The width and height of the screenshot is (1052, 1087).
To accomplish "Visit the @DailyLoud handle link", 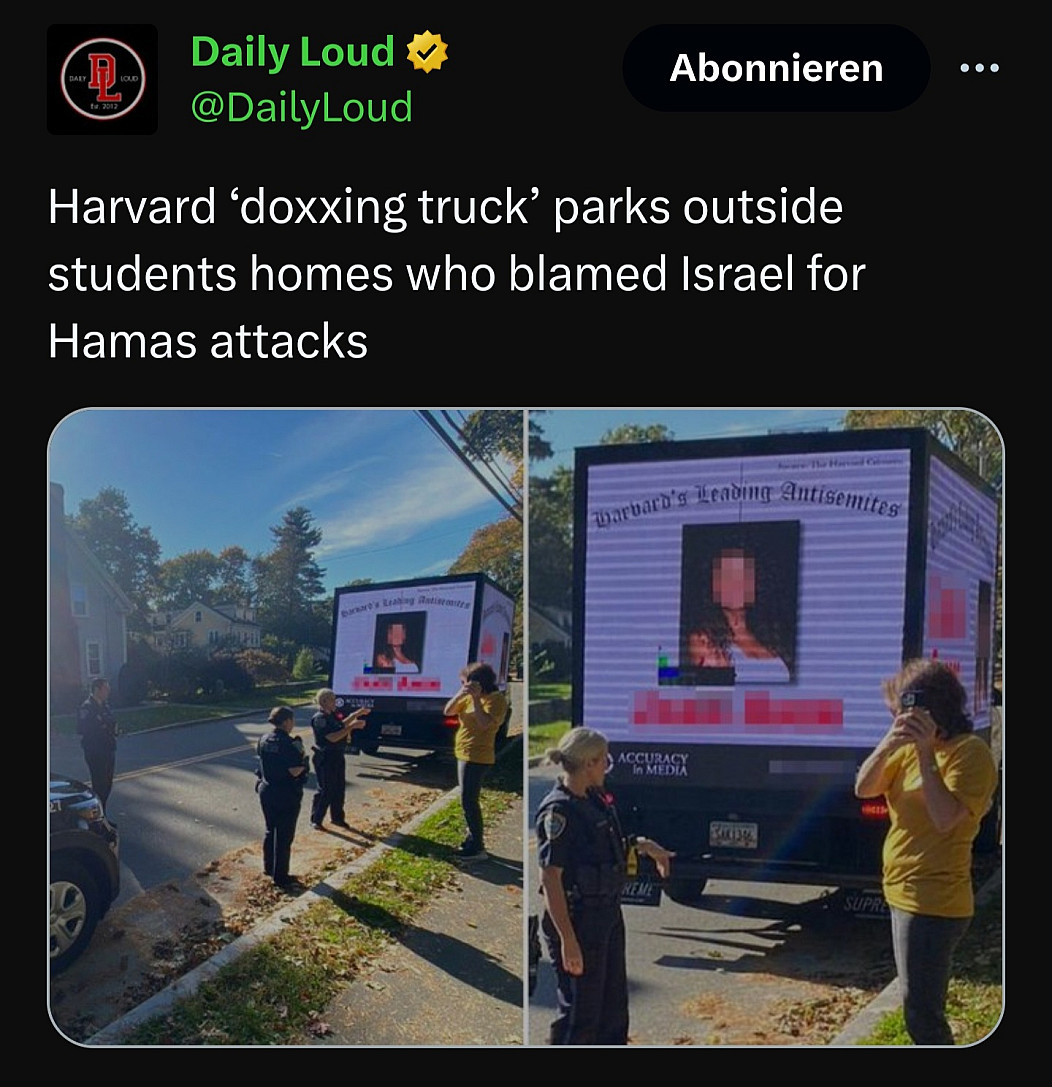I will [301, 107].
